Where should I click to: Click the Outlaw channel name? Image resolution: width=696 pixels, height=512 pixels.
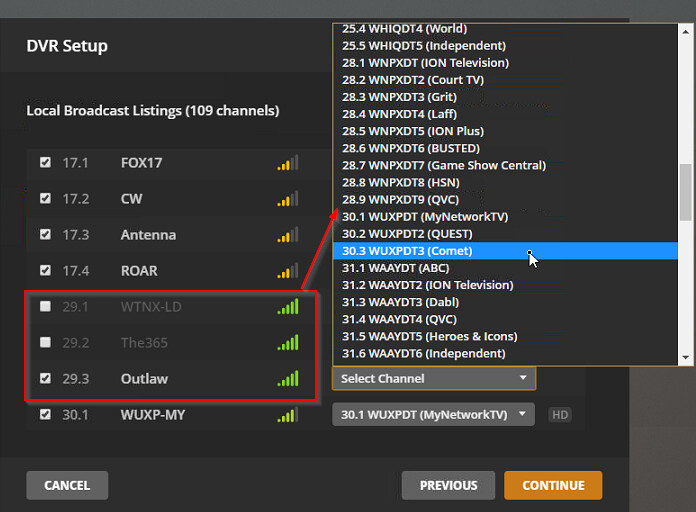pyautogui.click(x=144, y=379)
